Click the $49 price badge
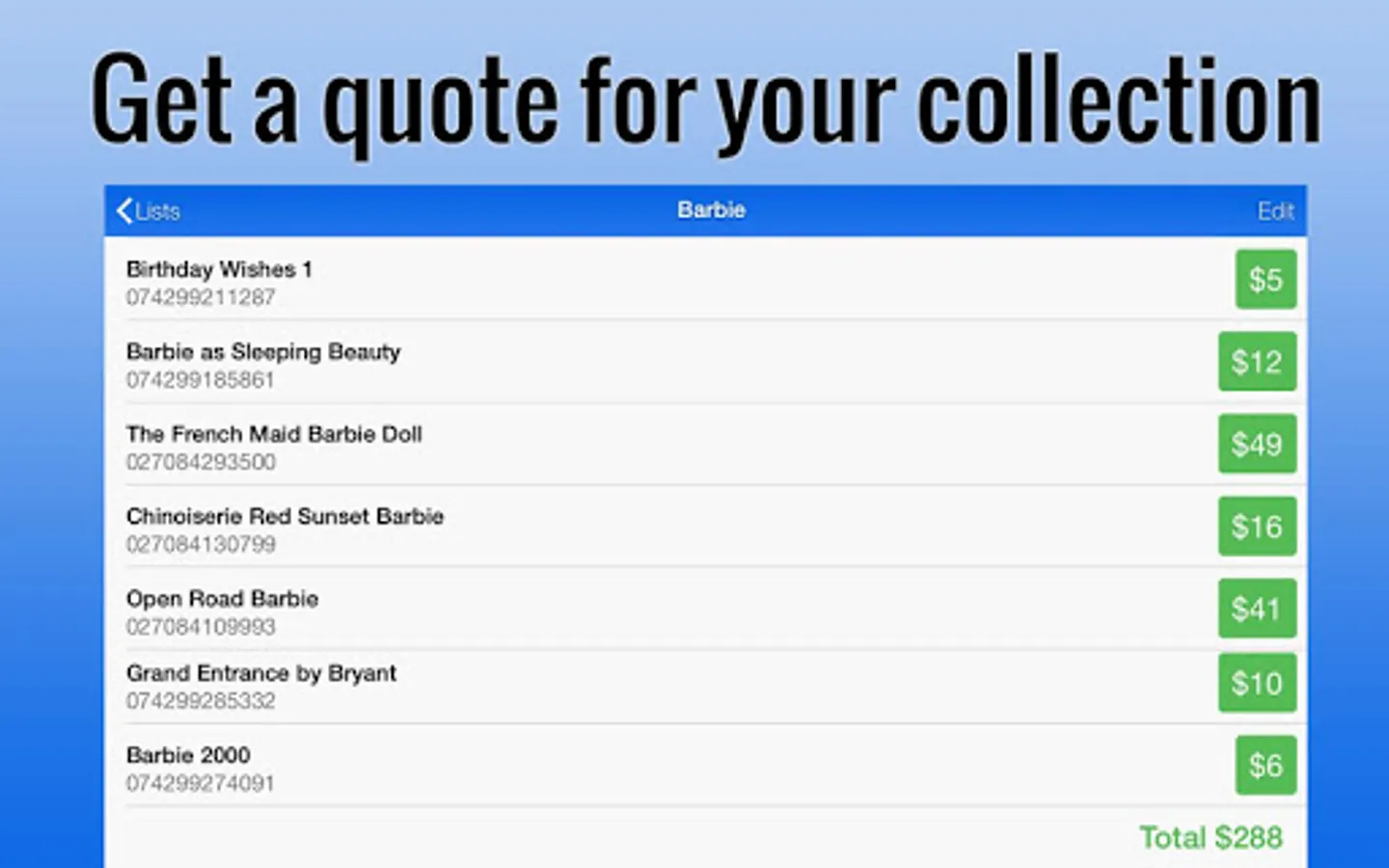 (1256, 444)
